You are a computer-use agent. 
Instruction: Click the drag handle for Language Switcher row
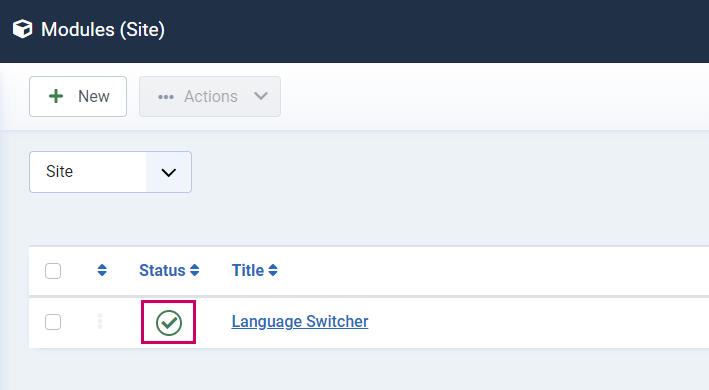[x=100, y=321]
